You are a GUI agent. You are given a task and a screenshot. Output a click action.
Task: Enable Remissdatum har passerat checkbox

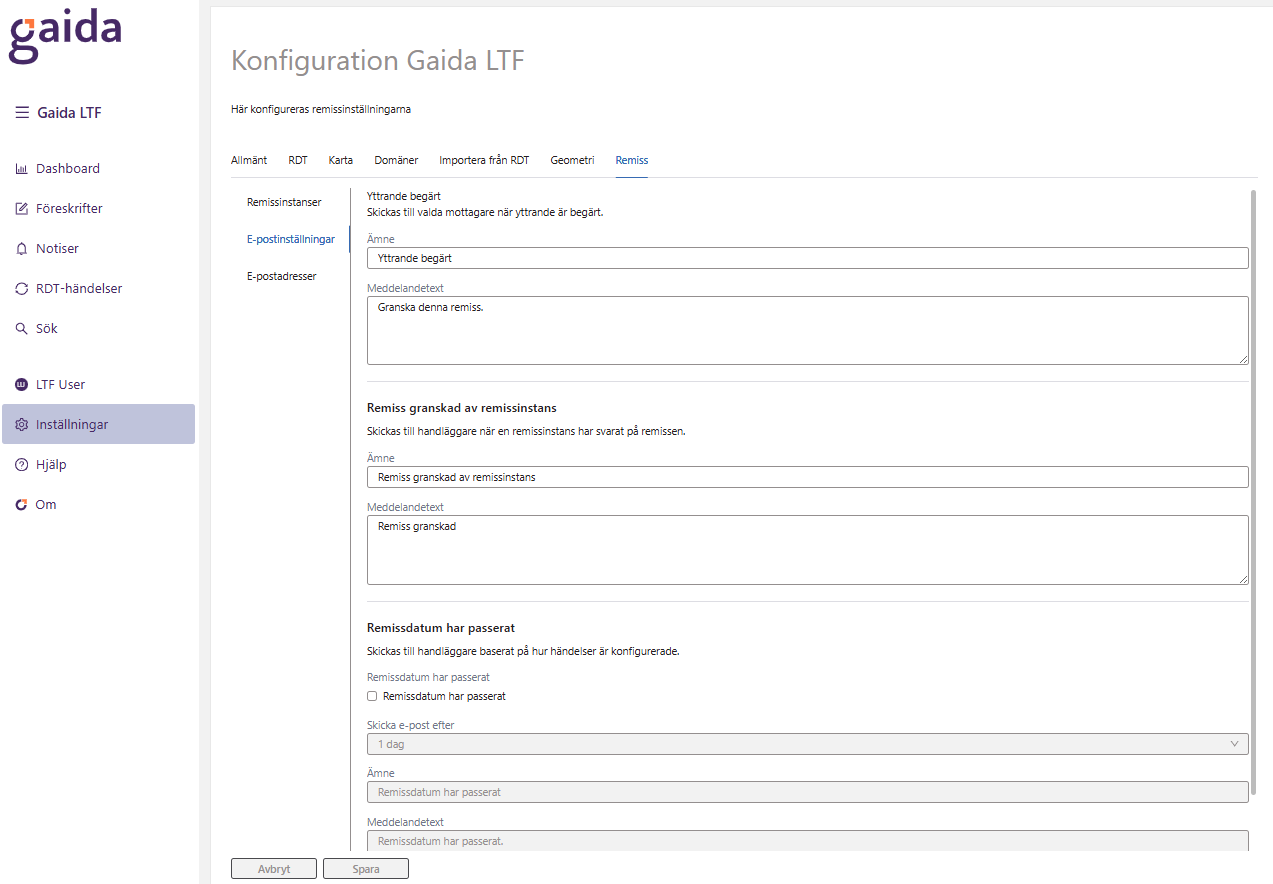click(x=372, y=696)
